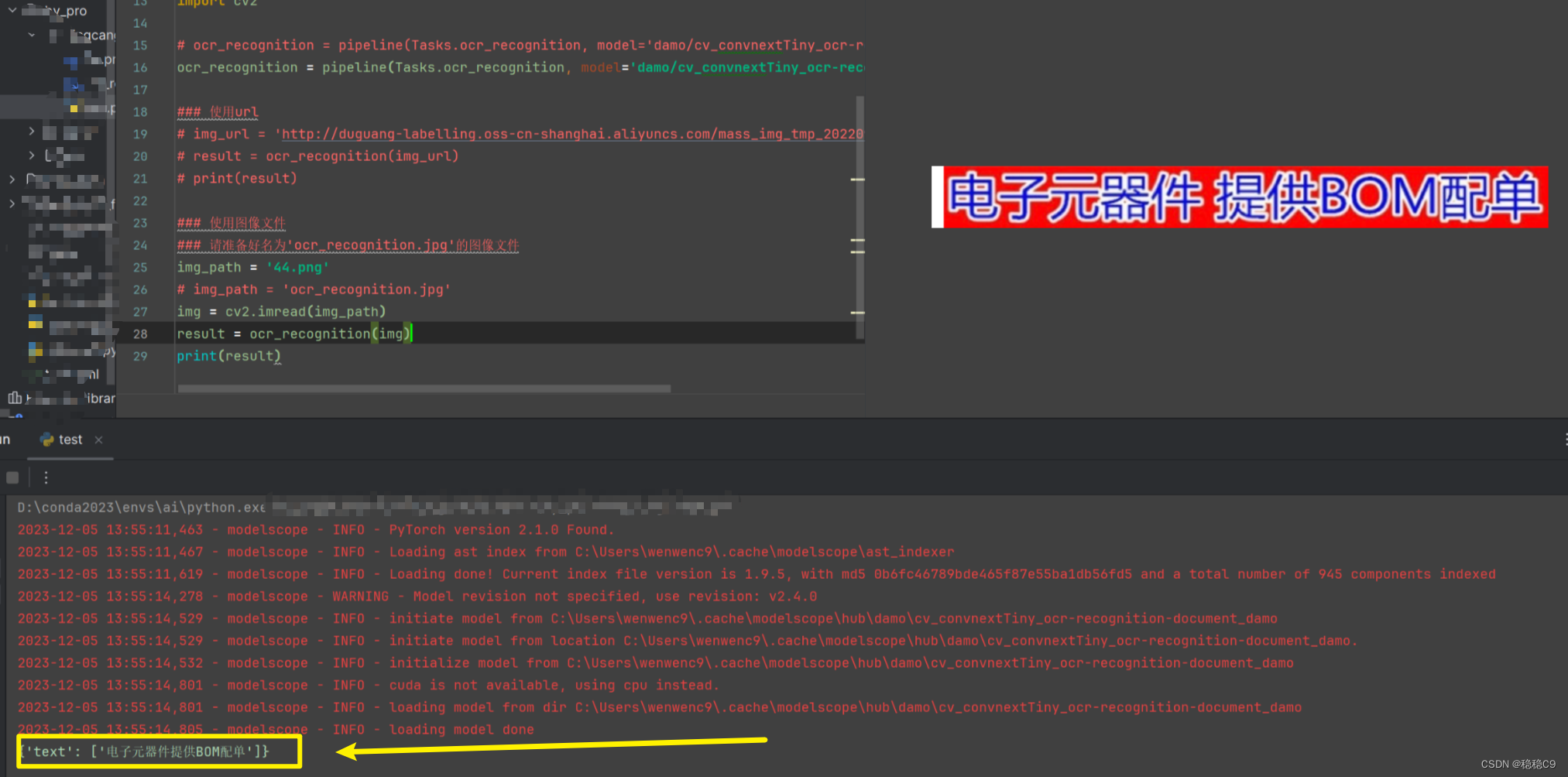This screenshot has width=1568, height=777.
Task: Click the comment mentioning 'ocr_recognition.jpg' on line 24
Action: (x=348, y=245)
